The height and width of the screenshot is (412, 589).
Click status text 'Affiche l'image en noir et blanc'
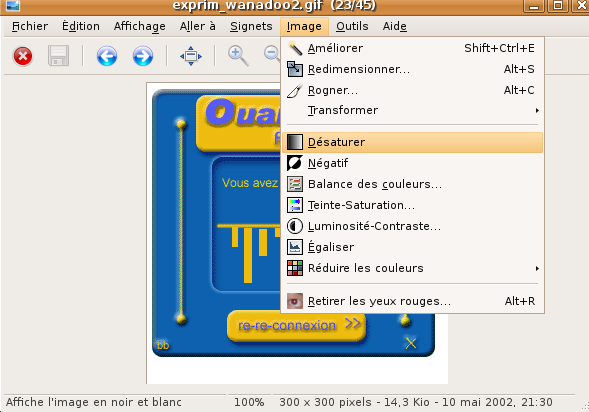[94, 402]
